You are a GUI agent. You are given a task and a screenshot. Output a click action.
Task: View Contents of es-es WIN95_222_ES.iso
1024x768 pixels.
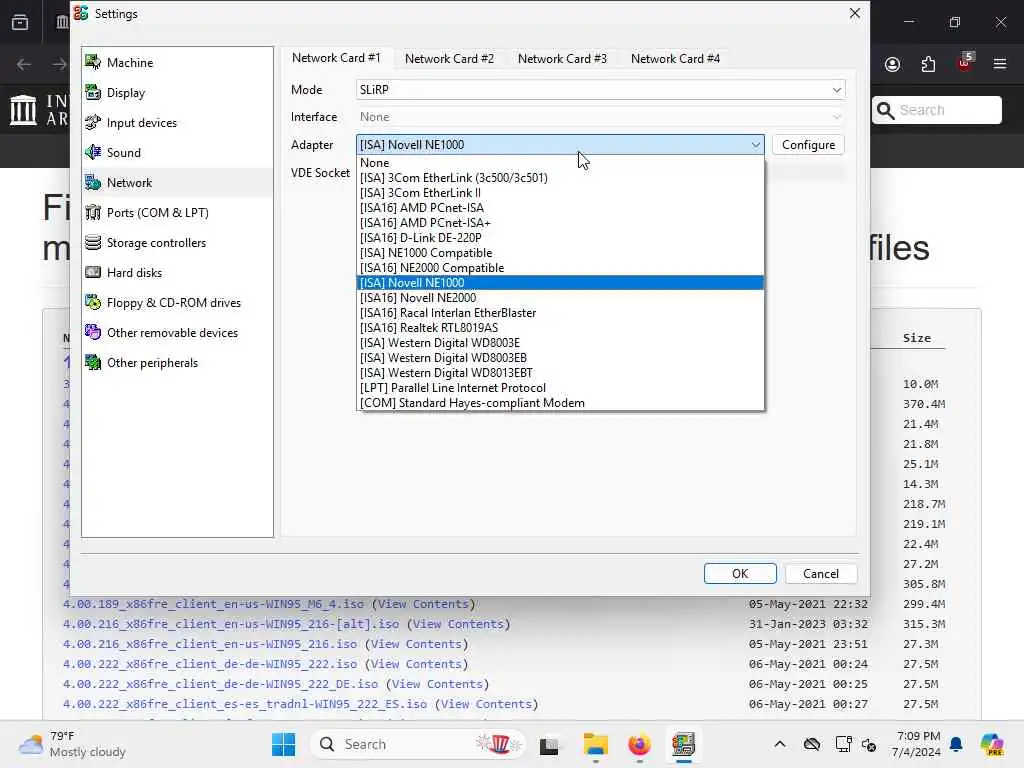(x=487, y=704)
